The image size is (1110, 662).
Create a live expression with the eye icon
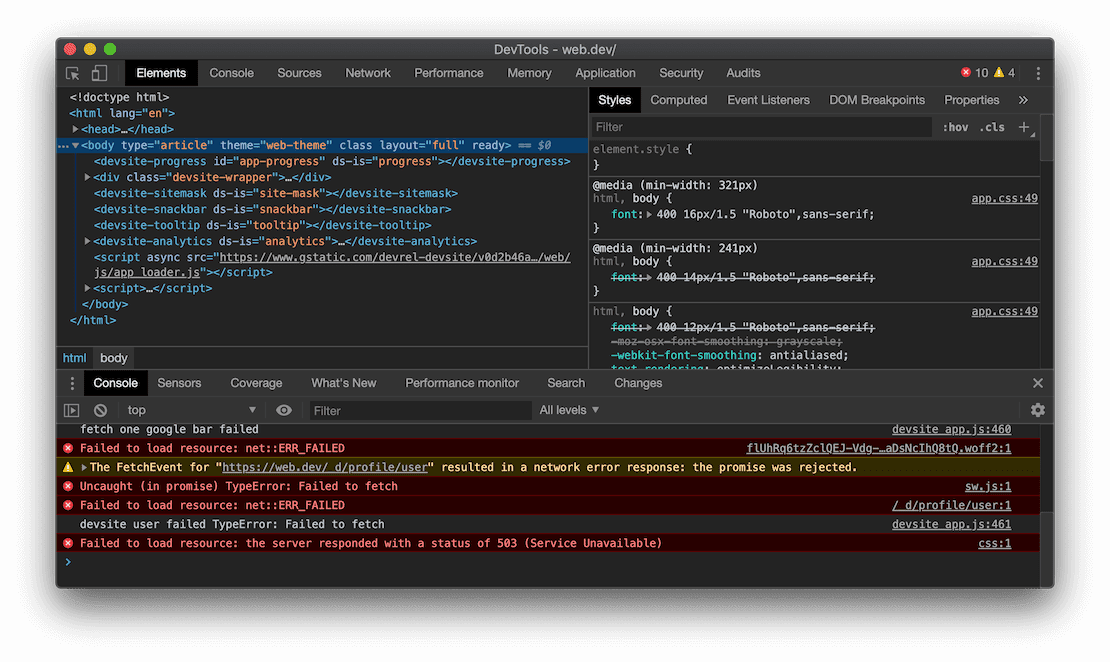(x=284, y=410)
